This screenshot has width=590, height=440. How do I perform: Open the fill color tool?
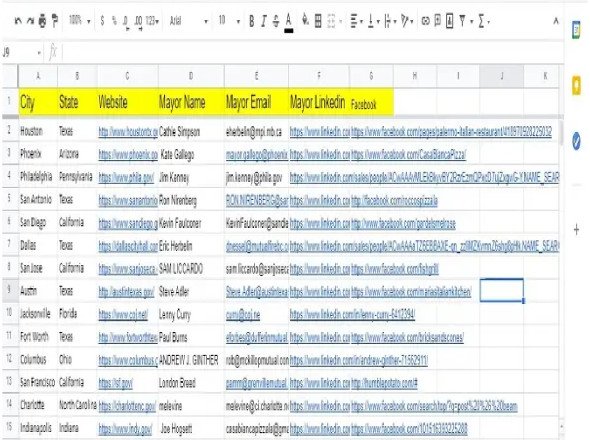(305, 20)
